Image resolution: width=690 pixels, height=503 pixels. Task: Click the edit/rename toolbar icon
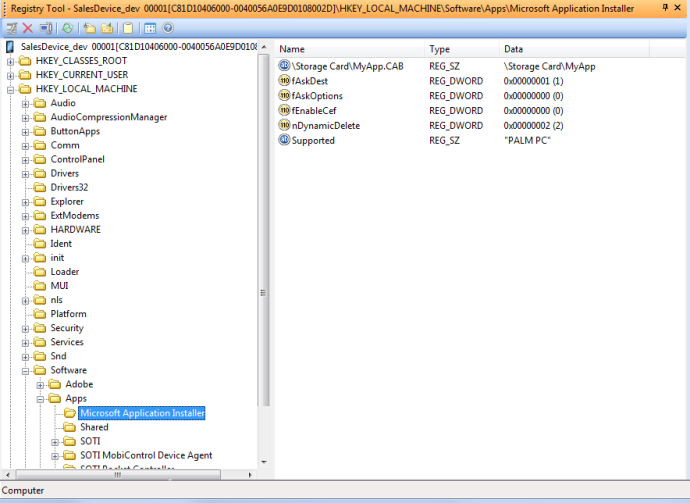click(11, 29)
